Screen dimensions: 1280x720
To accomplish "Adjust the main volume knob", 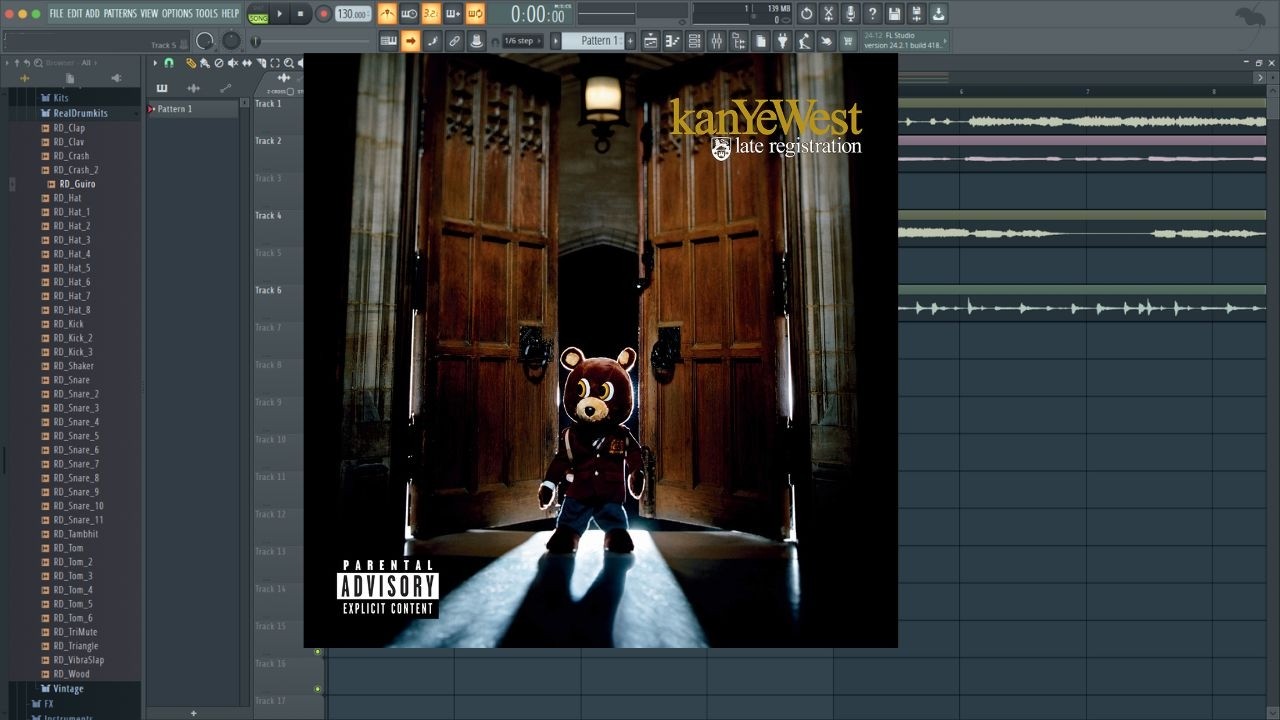I will [x=205, y=41].
